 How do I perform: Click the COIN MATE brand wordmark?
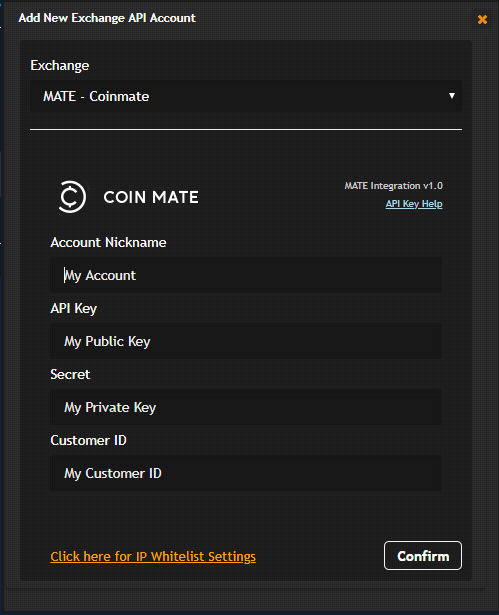(x=151, y=197)
